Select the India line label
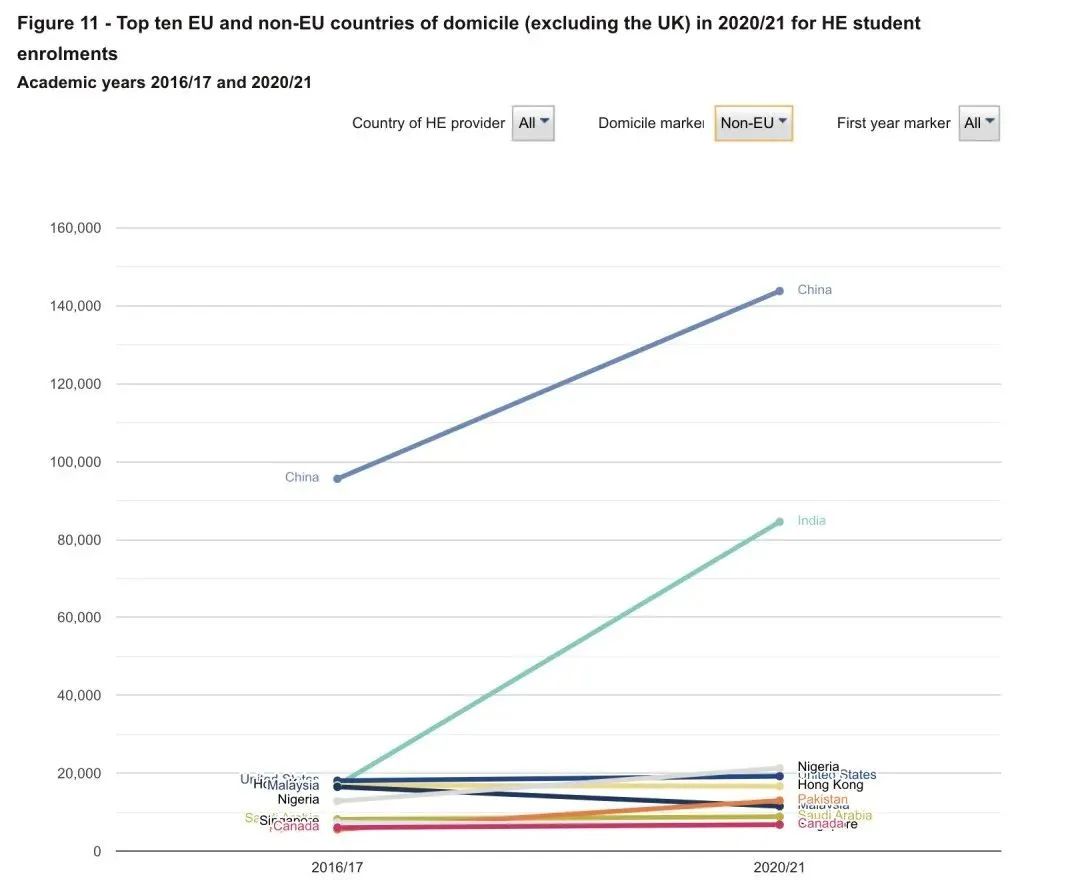Image resolution: width=1080 pixels, height=880 pixels. point(811,521)
